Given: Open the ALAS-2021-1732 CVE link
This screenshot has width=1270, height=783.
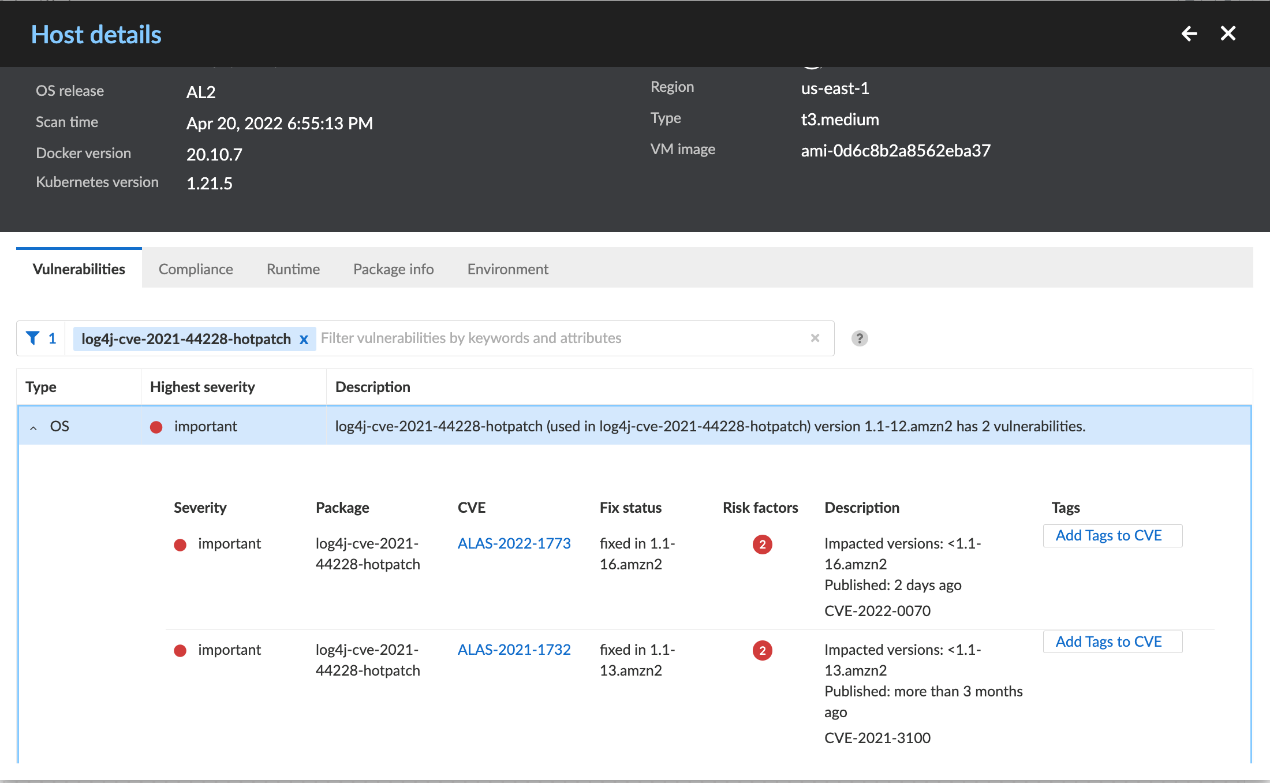Looking at the screenshot, I should (514, 649).
